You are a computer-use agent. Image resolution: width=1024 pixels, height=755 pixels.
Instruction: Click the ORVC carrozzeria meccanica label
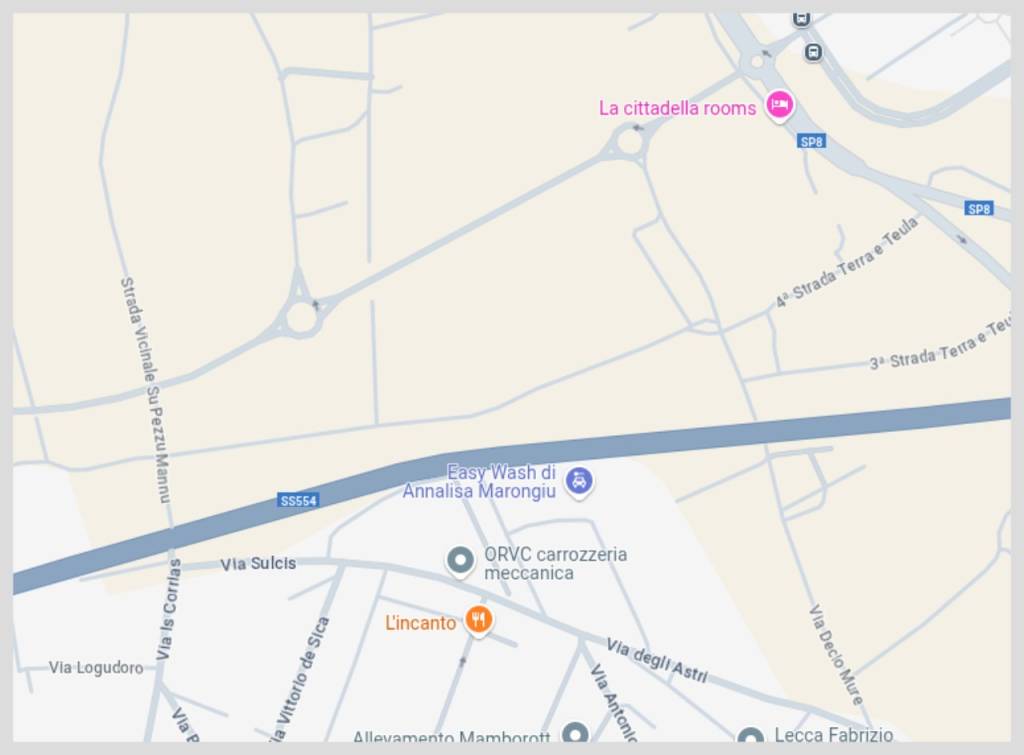pyautogui.click(x=555, y=564)
